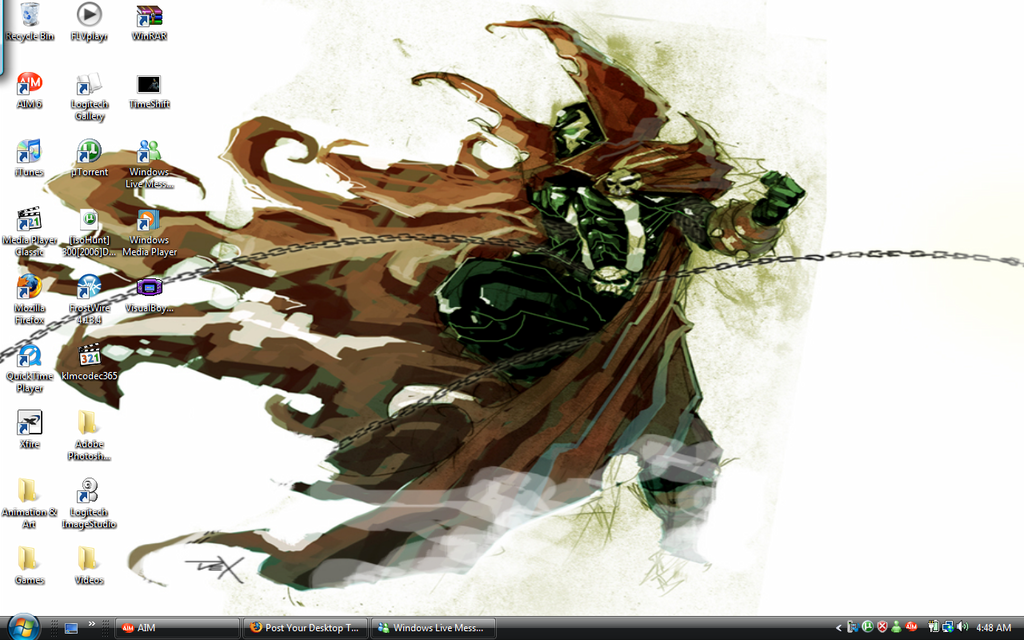The height and width of the screenshot is (640, 1024).
Task: Toggle the Windows Live Messenger tray status icon
Action: point(896,628)
